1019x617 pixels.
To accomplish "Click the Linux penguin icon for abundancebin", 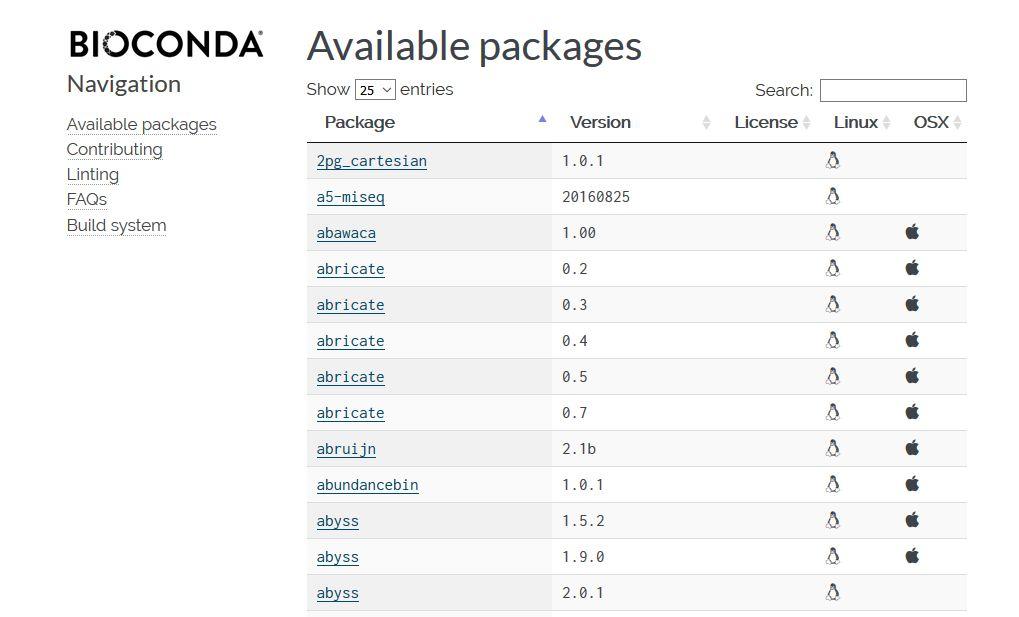I will pos(832,484).
